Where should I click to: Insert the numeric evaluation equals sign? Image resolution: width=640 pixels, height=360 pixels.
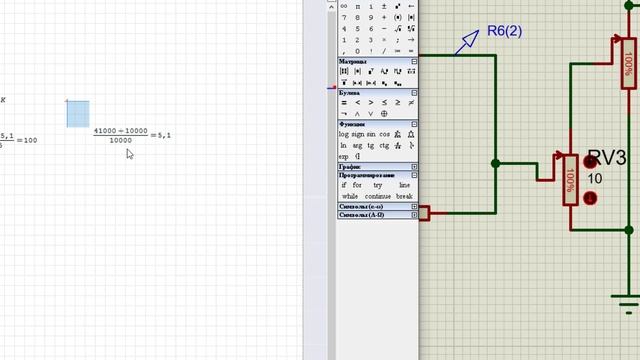(x=411, y=51)
